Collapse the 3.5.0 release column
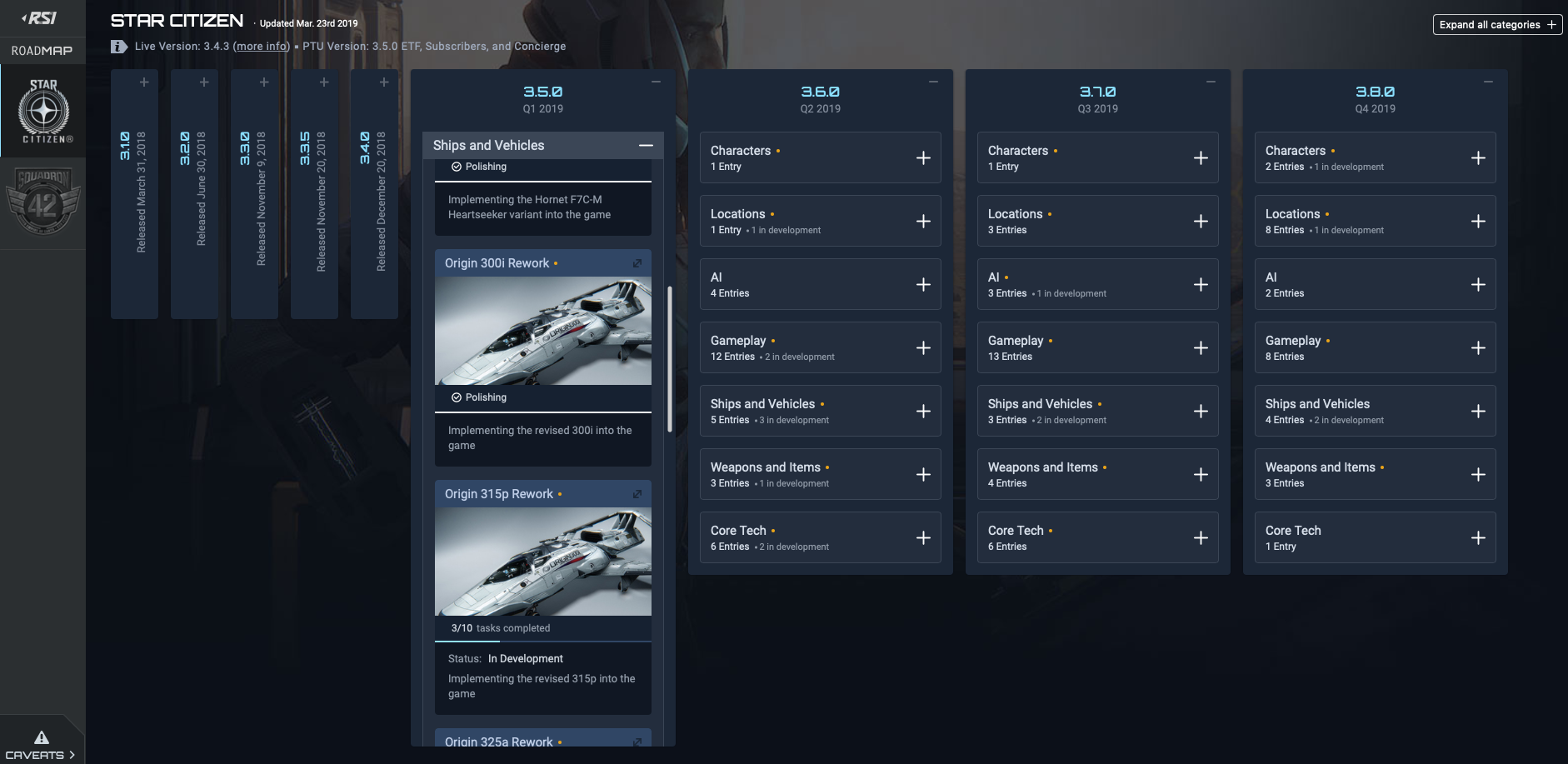 (x=657, y=82)
